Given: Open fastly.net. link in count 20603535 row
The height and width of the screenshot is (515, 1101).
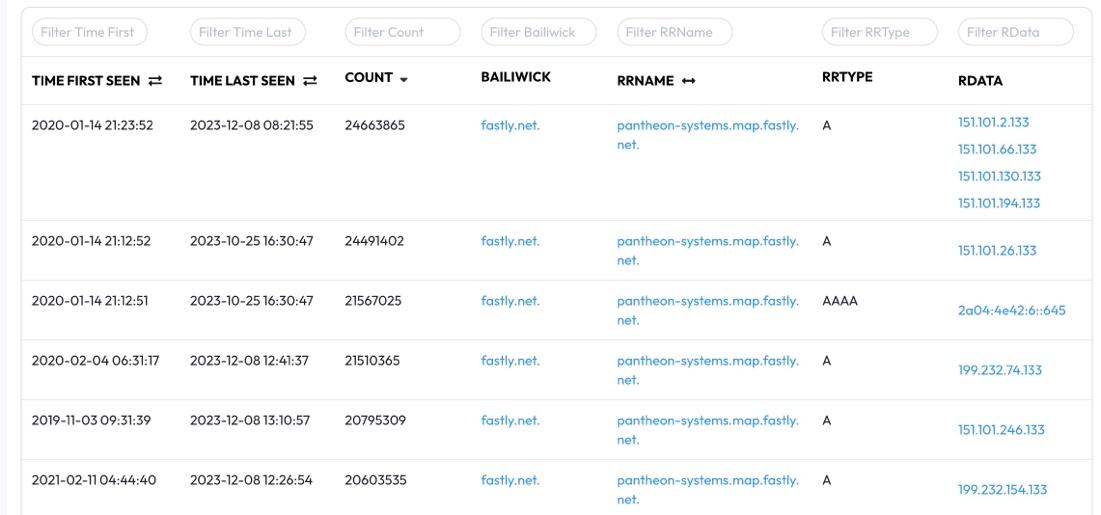Looking at the screenshot, I should pyautogui.click(x=510, y=480).
